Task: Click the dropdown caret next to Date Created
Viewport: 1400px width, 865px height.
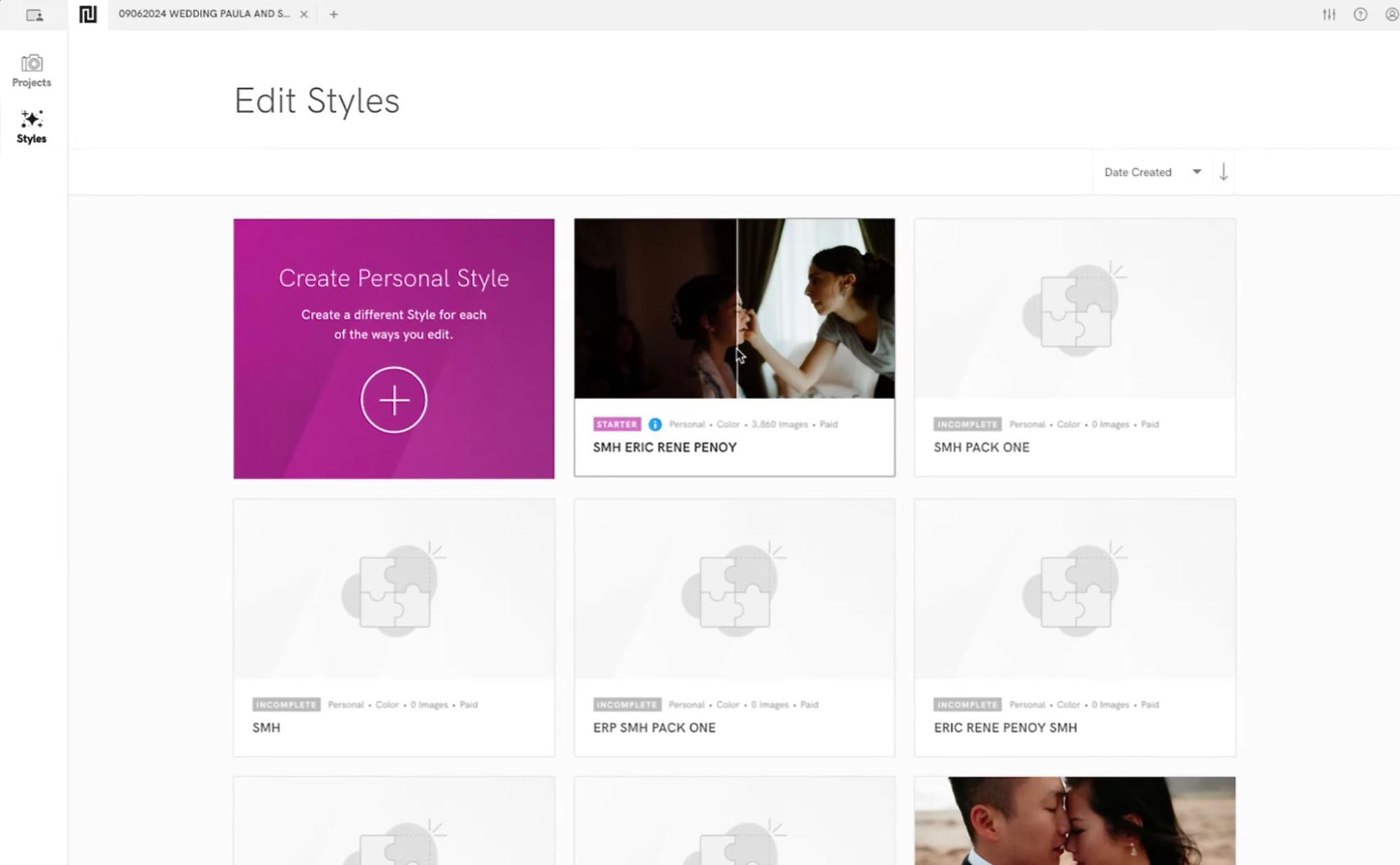Action: tap(1197, 172)
